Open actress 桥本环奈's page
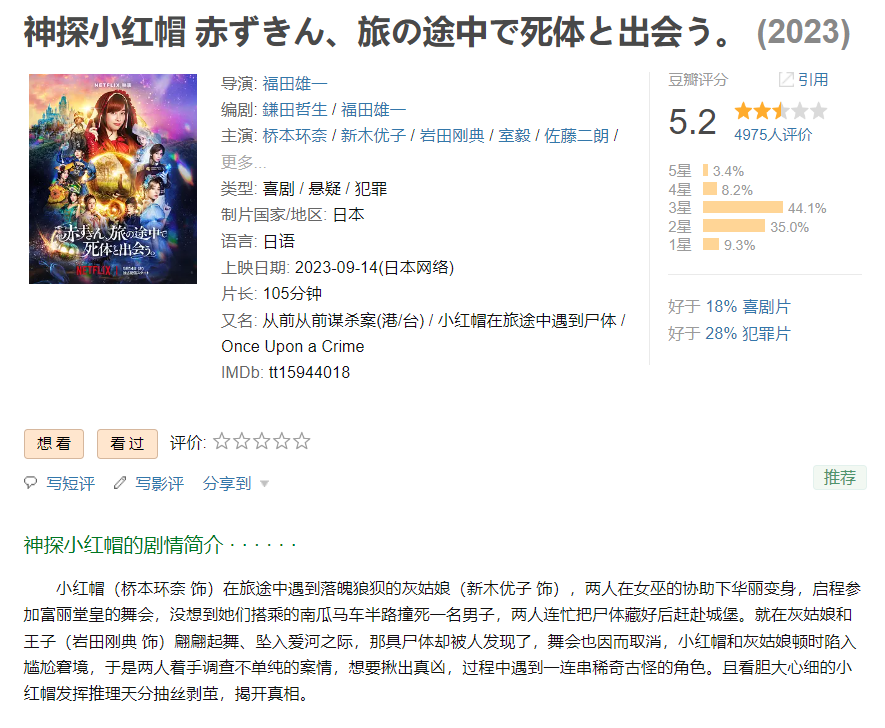Viewport: 885px width, 728px height. (x=295, y=136)
